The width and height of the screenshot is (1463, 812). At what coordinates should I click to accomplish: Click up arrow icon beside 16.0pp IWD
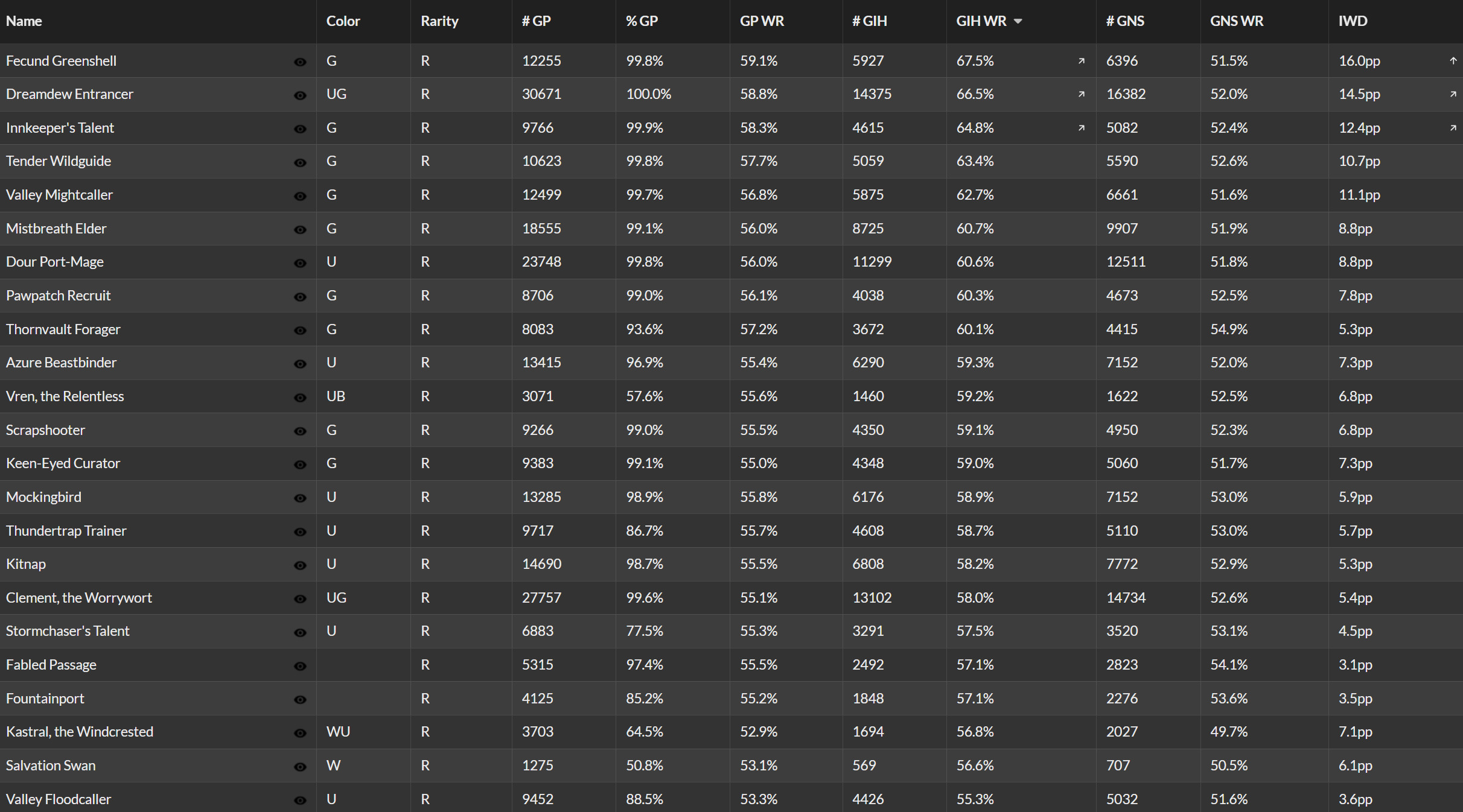[x=1453, y=60]
